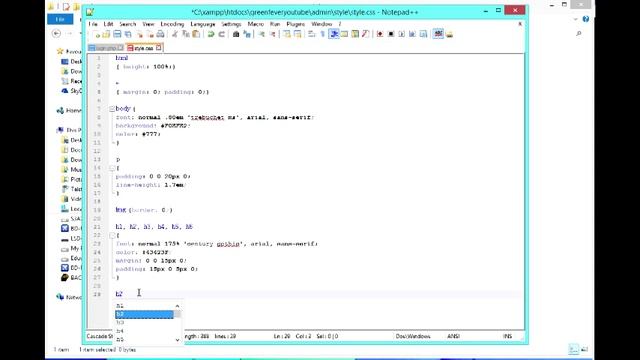640x360 pixels.
Task: Click the Print toolbar icon
Action: 160,34
